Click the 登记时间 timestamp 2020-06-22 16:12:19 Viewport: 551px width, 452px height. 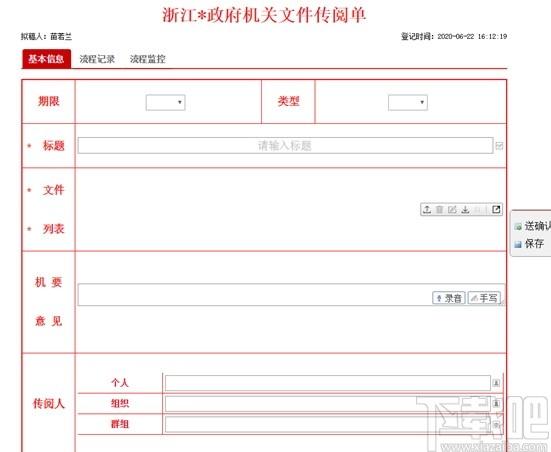(x=472, y=36)
